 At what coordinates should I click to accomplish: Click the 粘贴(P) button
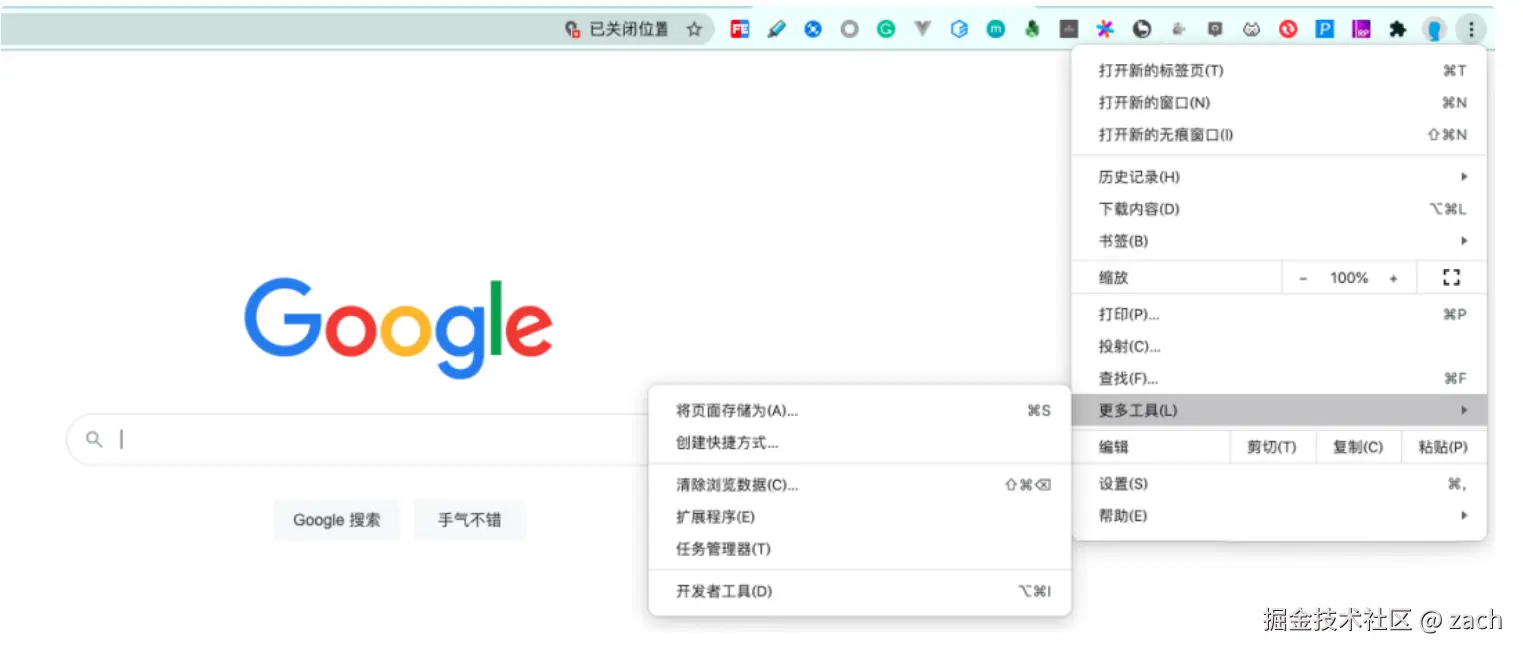1443,447
